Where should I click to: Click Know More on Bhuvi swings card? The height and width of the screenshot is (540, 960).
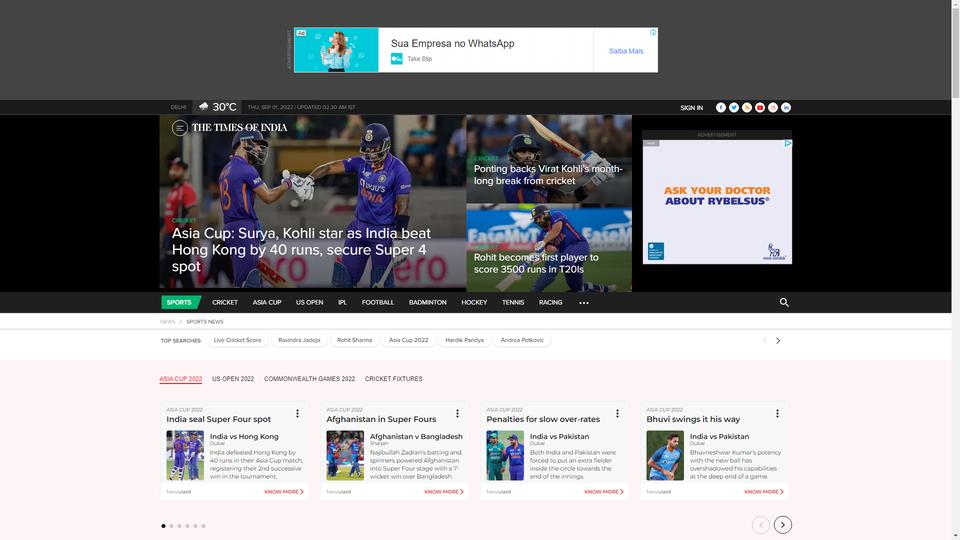pos(764,492)
